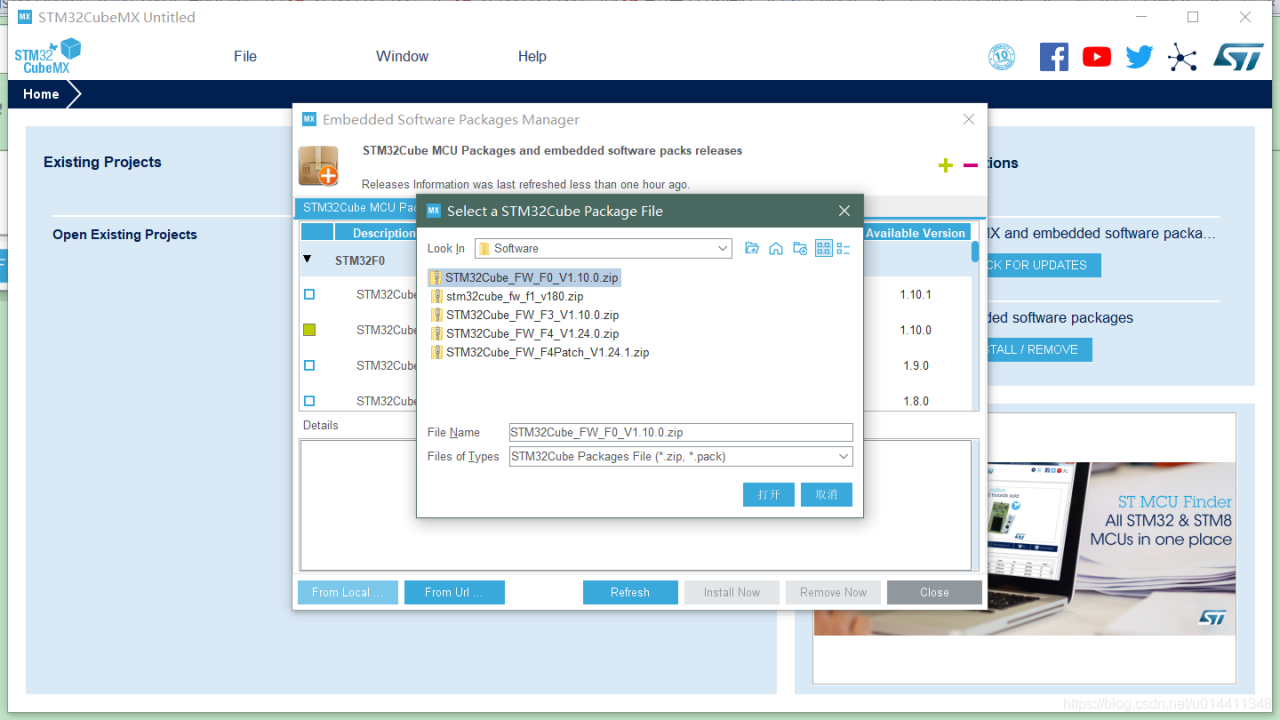1280x720 pixels.
Task: Click the 1.10.1 available version cell
Action: 916,295
